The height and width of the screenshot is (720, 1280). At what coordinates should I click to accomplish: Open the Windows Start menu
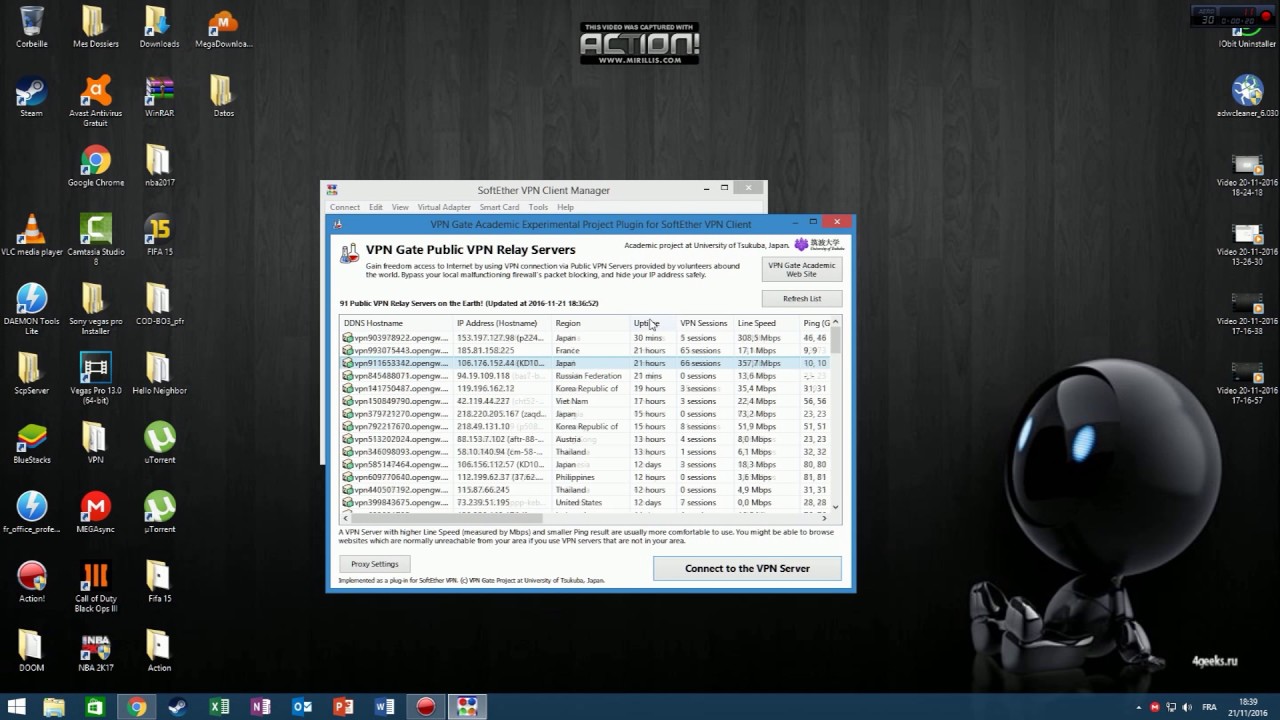pos(16,707)
